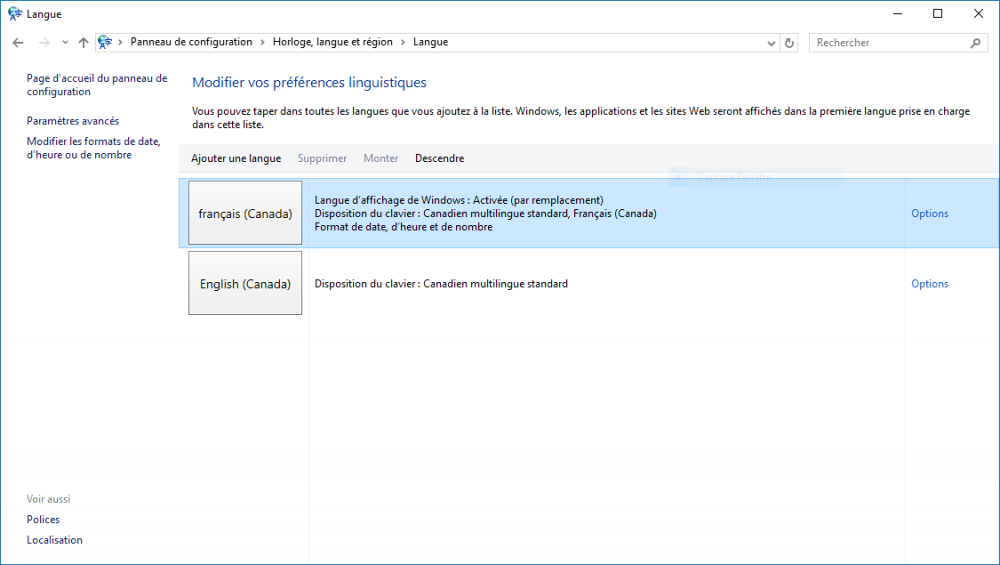Select the français (Canada) language tile
Viewport: 1000px width, 565px height.
tap(245, 213)
